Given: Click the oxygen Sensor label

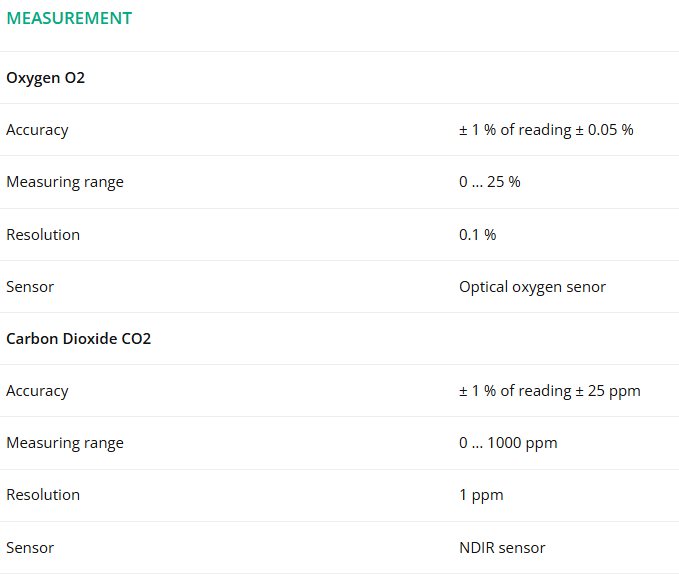Looking at the screenshot, I should pos(30,287).
